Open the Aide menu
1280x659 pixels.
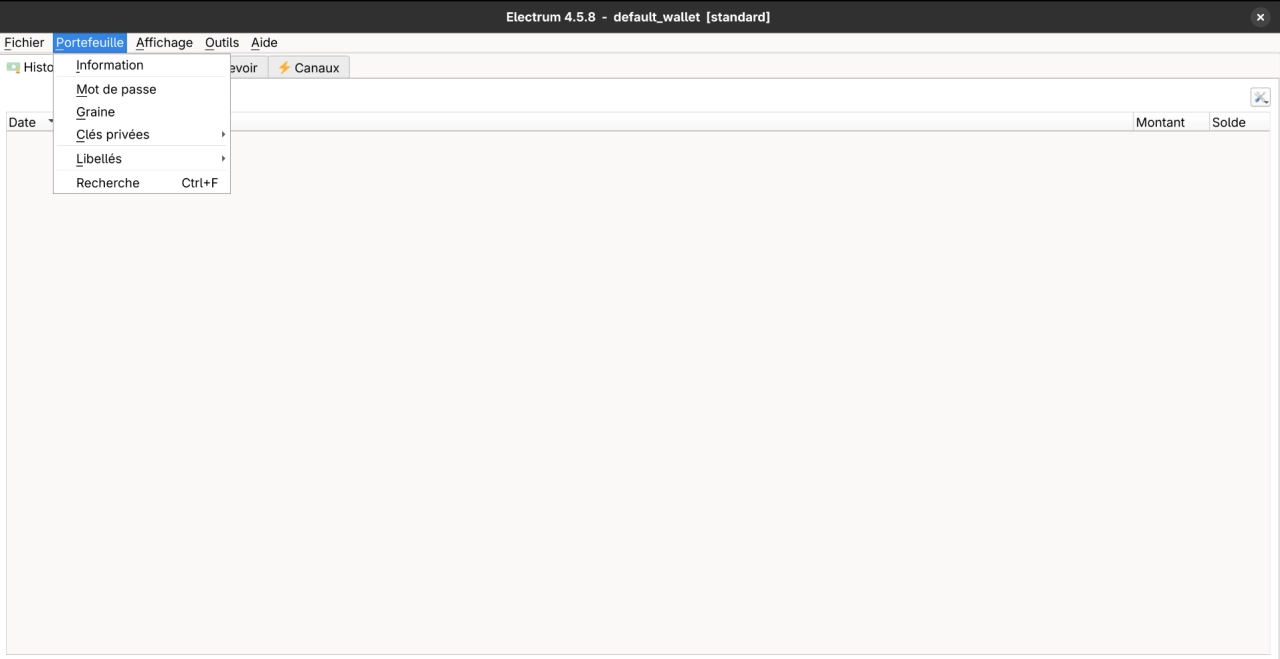pyautogui.click(x=264, y=43)
